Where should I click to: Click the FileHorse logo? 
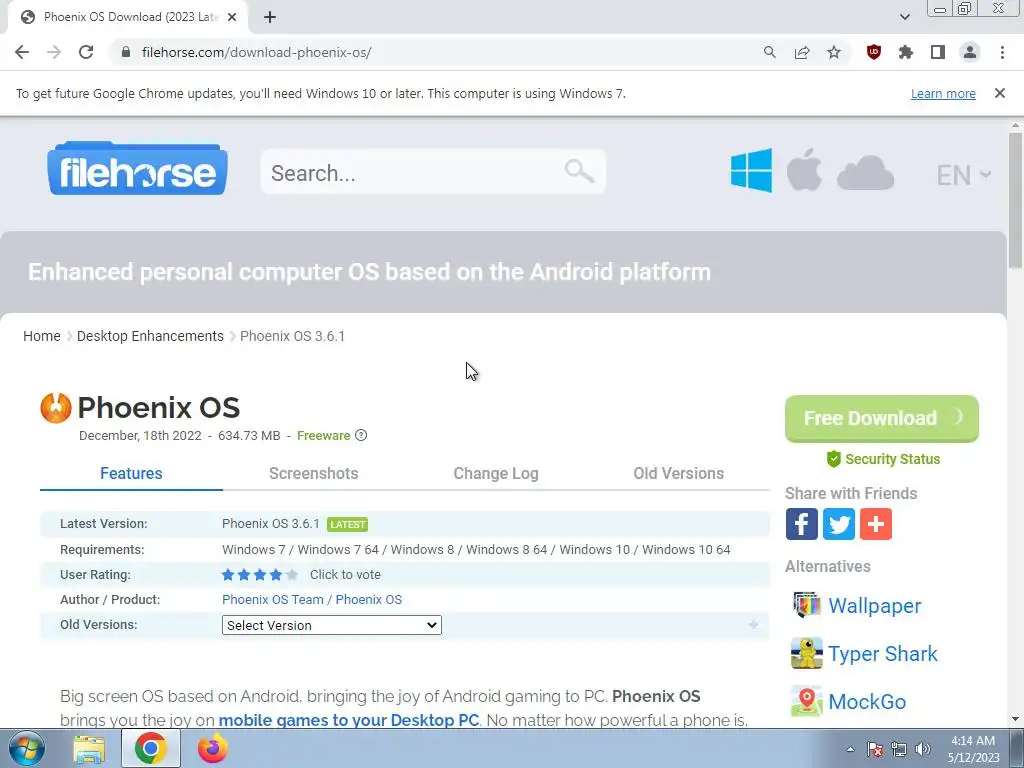pos(137,168)
